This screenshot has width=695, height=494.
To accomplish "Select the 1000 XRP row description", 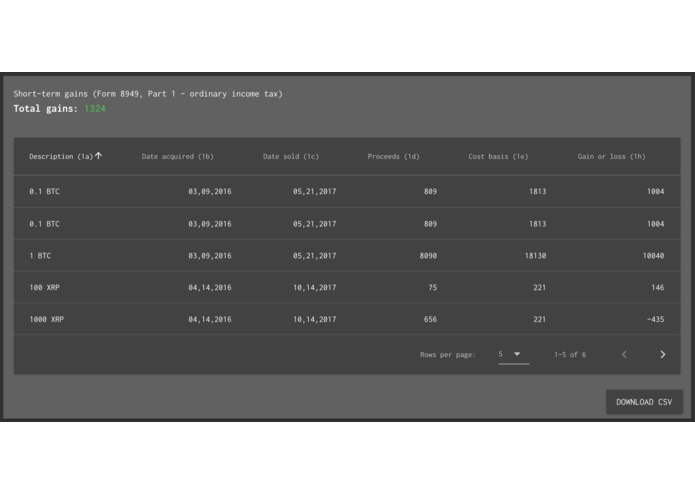I will pos(47,319).
